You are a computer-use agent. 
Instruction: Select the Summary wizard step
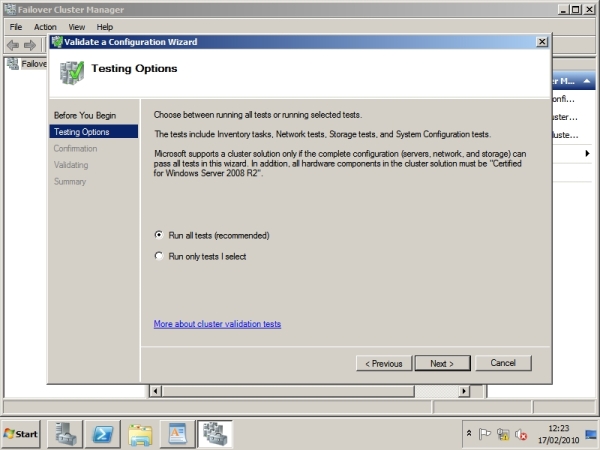[70, 181]
